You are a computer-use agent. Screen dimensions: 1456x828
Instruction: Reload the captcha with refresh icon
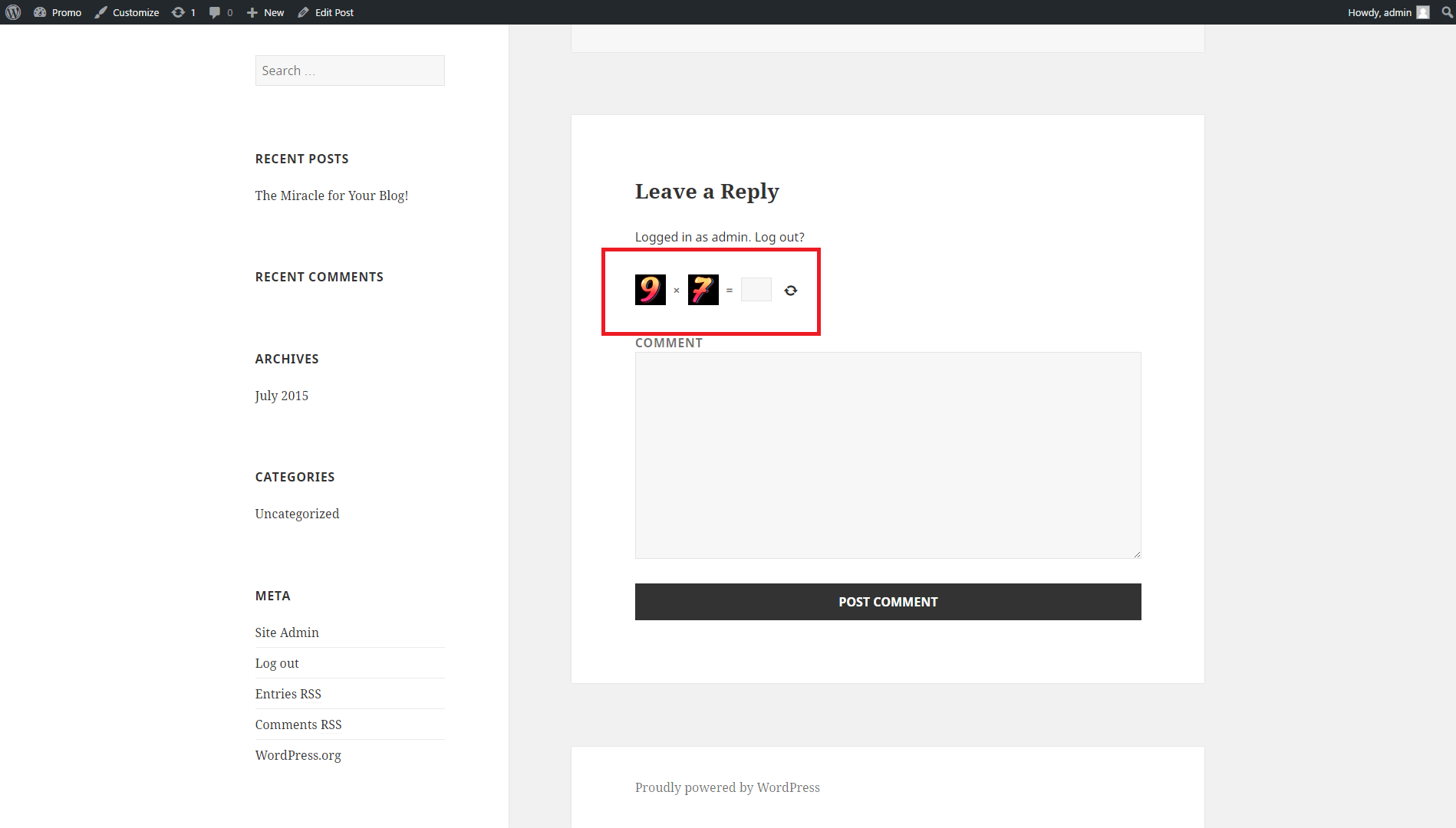(x=791, y=291)
